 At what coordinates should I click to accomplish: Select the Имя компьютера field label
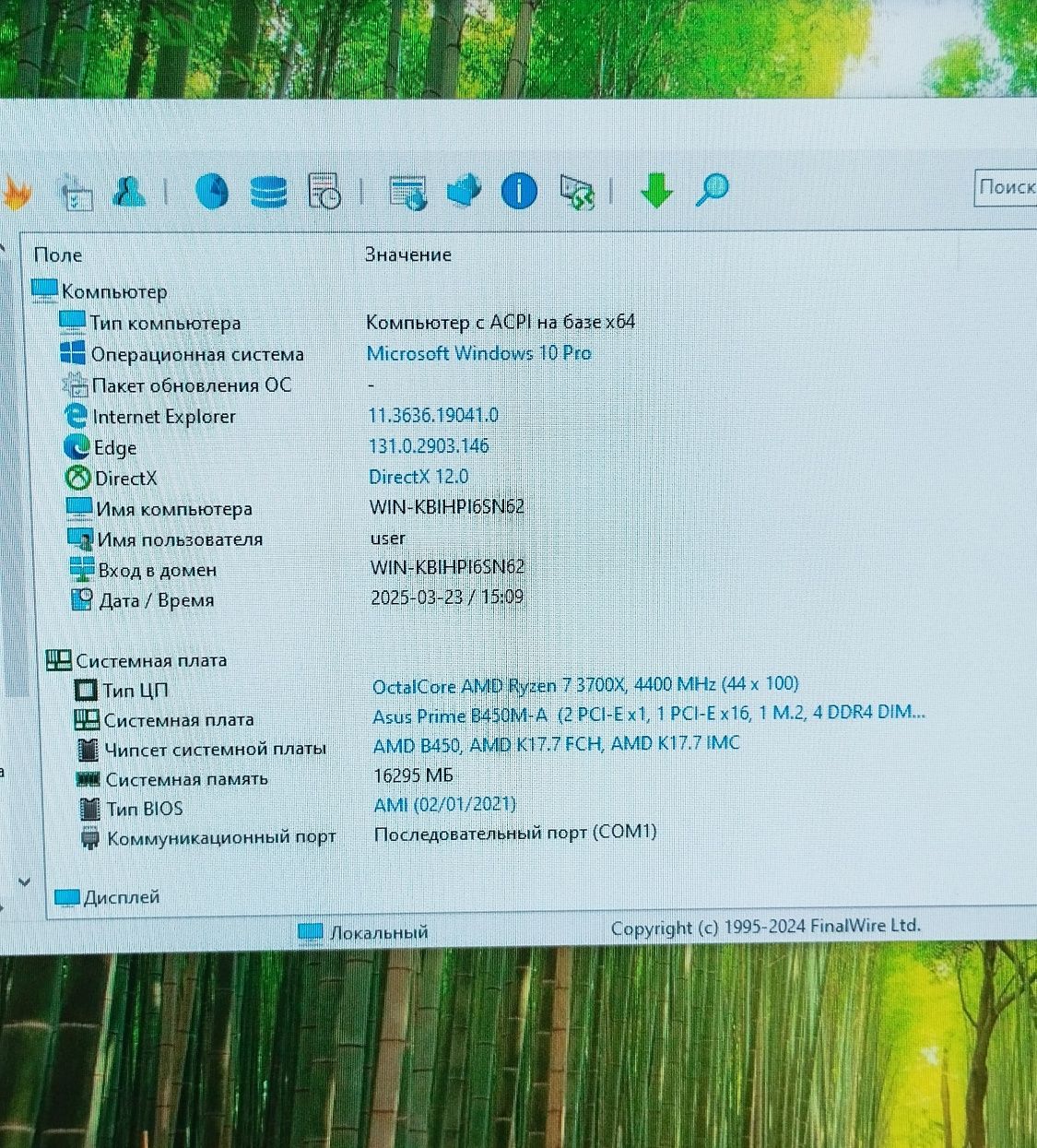[x=174, y=508]
